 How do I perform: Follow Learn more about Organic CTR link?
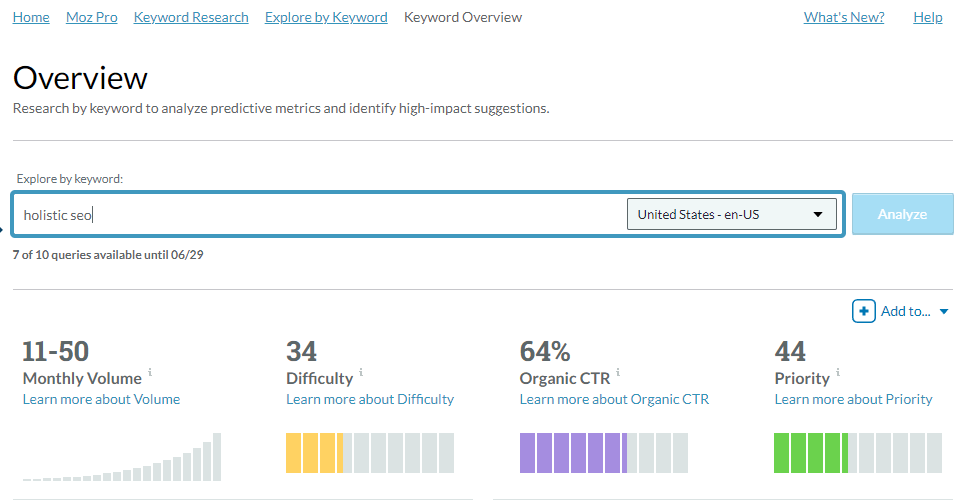pyautogui.click(x=614, y=399)
